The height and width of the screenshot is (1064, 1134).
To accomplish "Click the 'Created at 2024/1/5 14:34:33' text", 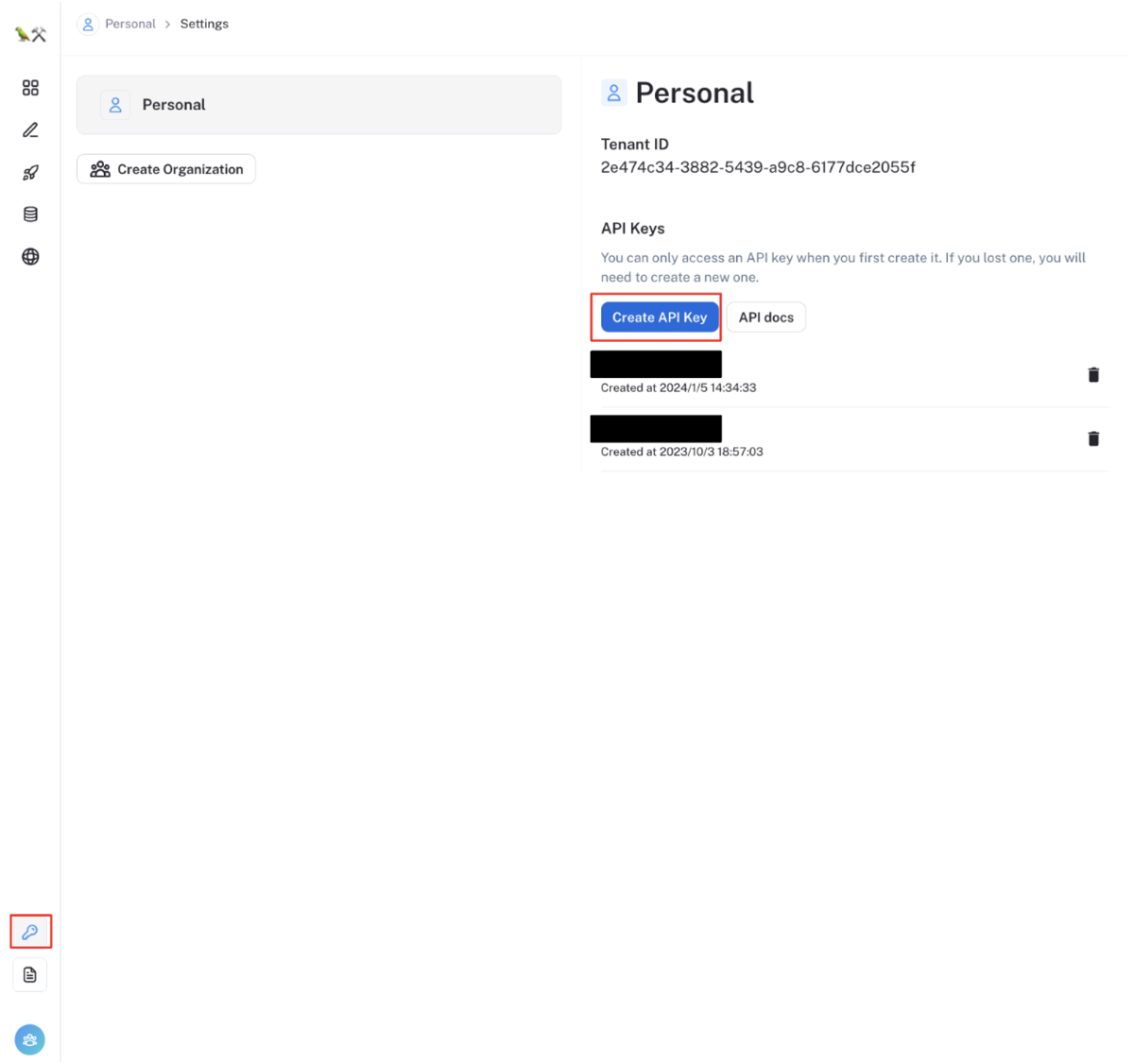I will [679, 387].
